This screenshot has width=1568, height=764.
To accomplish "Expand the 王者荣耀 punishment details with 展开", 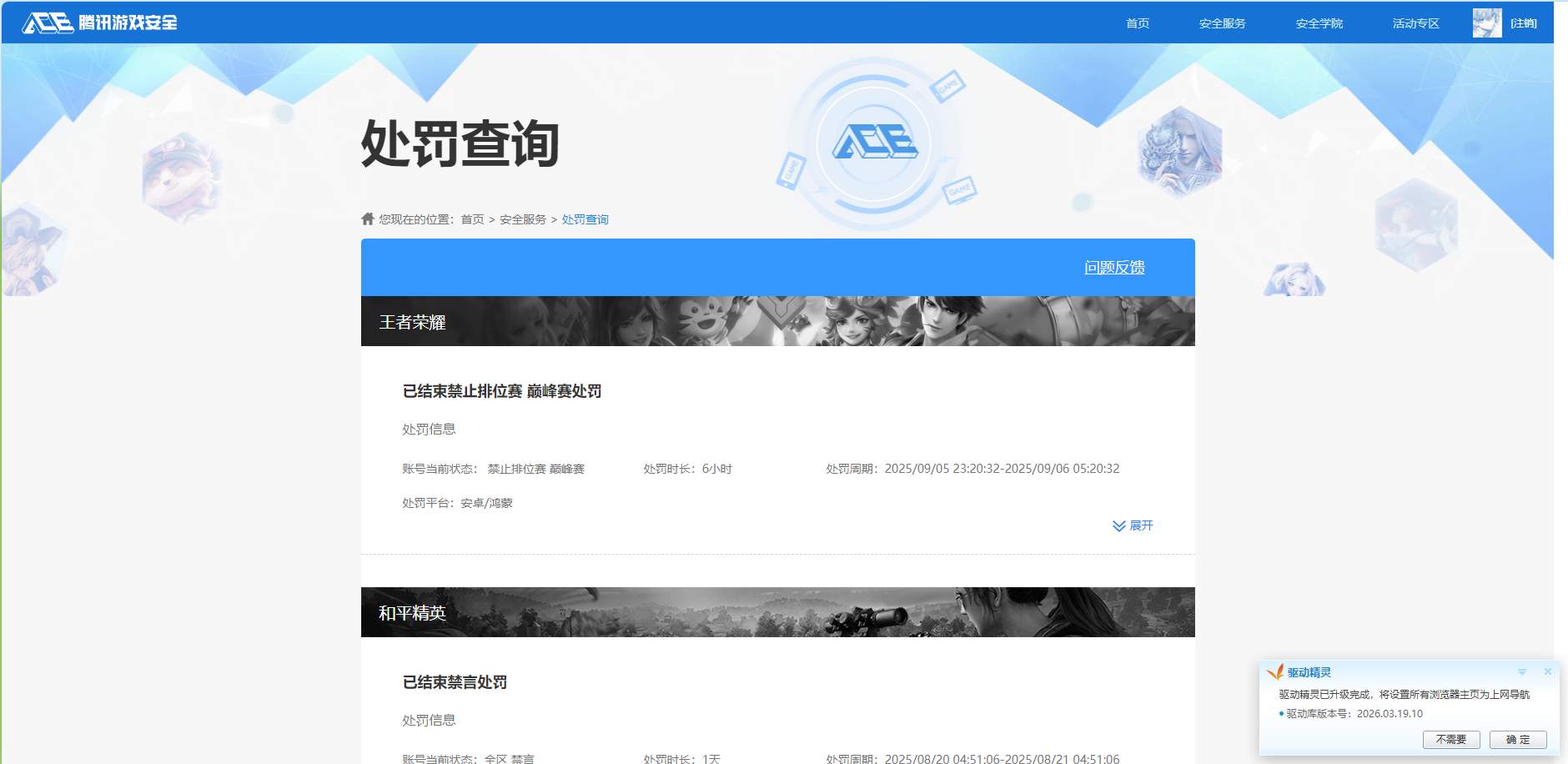I will point(1133,525).
